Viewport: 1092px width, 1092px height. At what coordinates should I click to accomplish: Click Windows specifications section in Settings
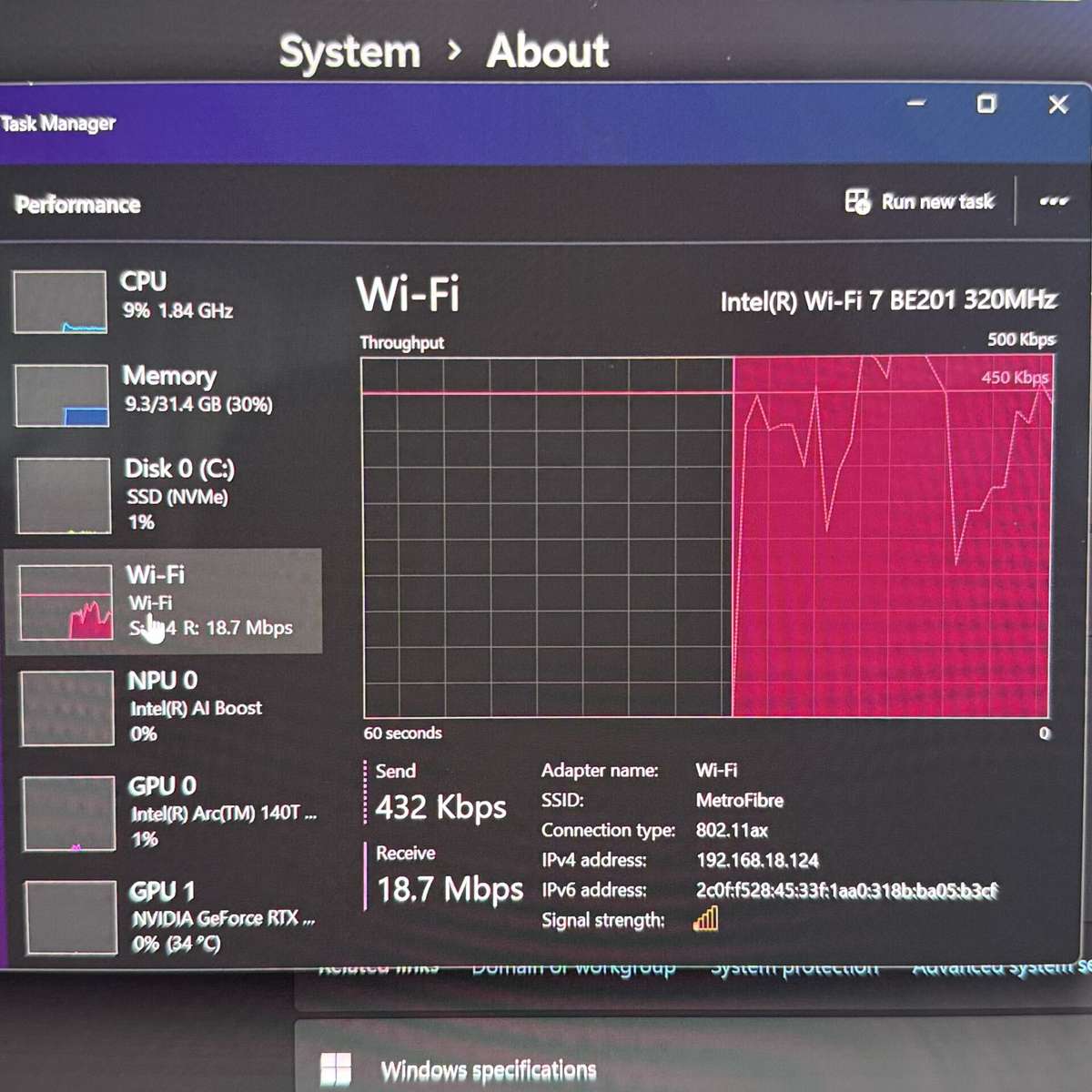pos(488,1070)
